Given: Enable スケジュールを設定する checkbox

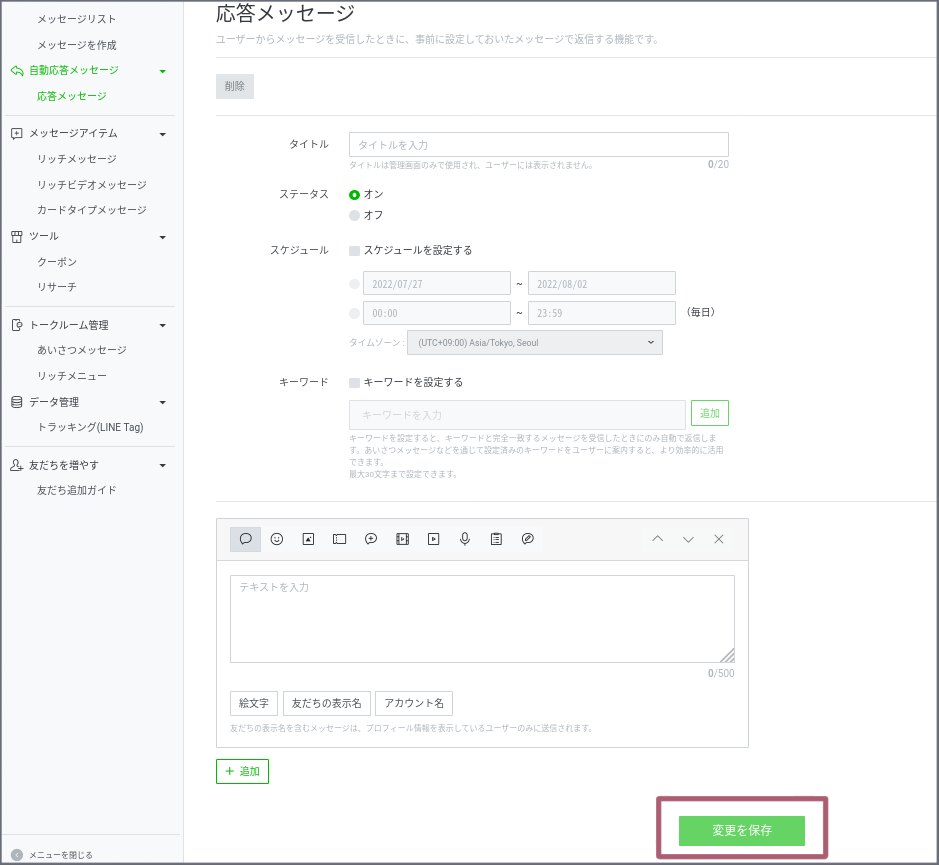Looking at the screenshot, I should coord(354,251).
